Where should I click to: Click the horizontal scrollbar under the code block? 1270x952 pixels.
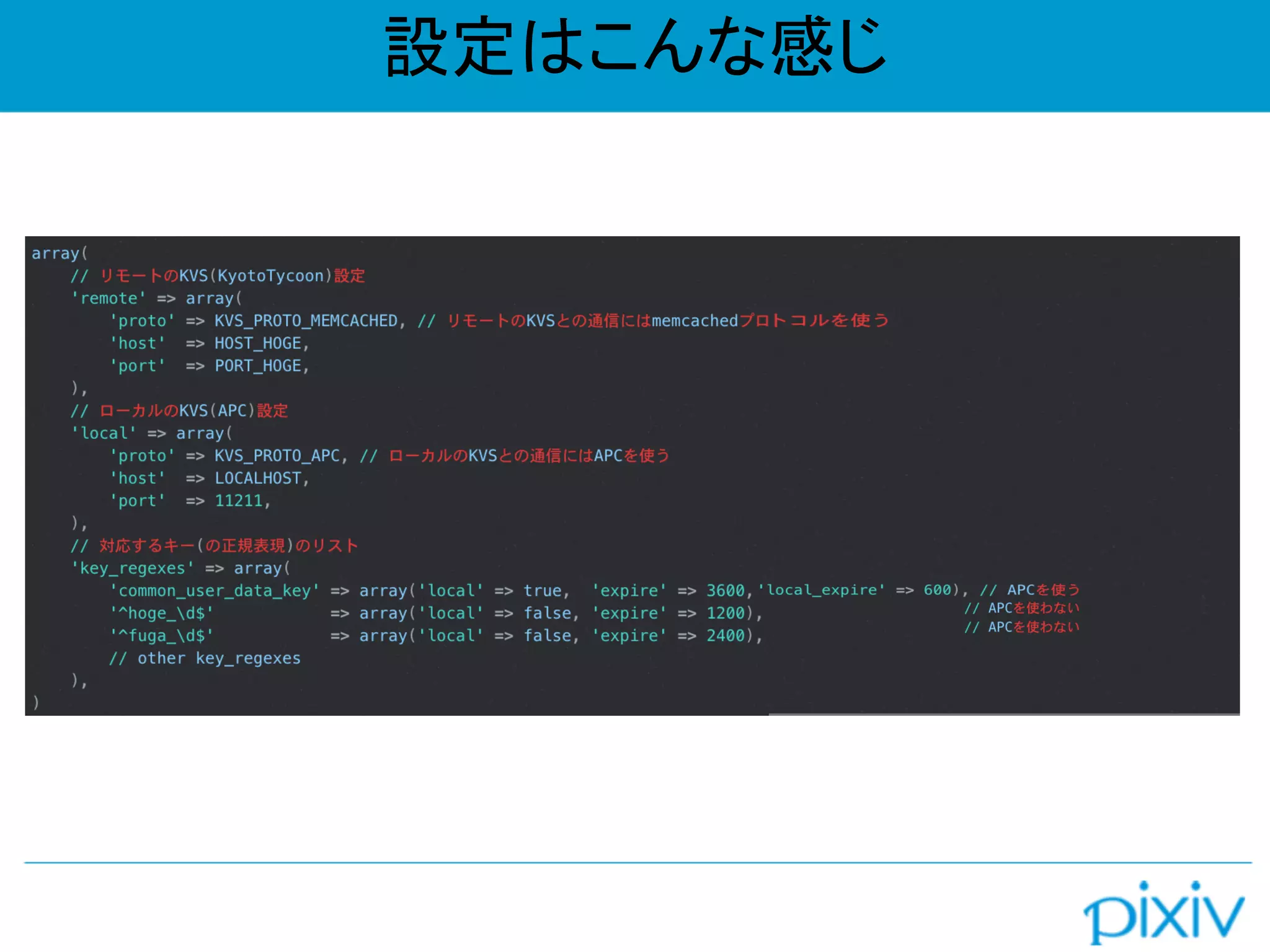1004,714
